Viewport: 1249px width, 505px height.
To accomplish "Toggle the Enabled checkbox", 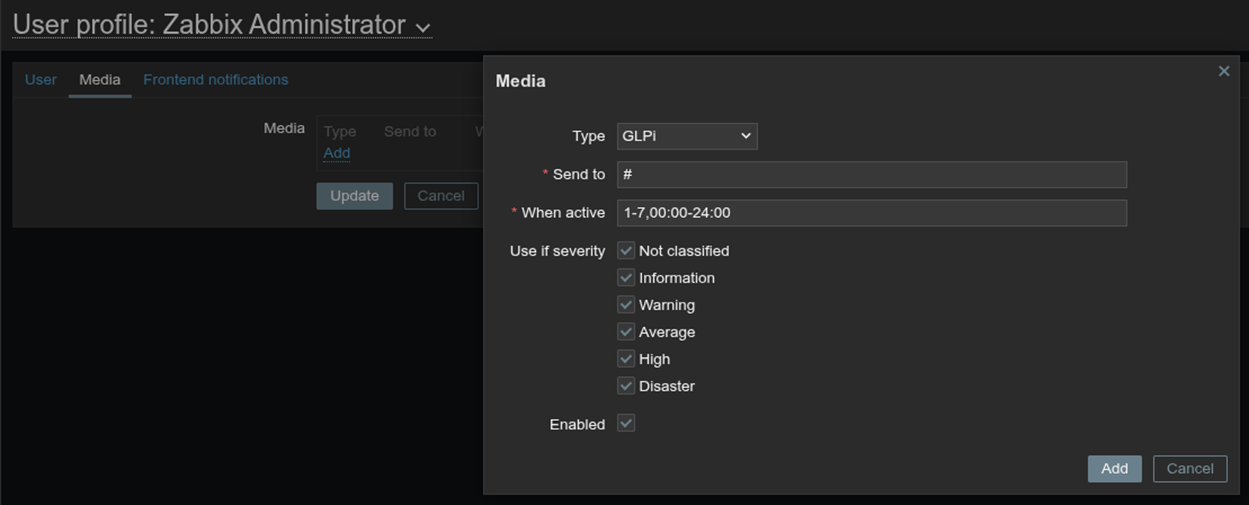I will click(x=626, y=423).
